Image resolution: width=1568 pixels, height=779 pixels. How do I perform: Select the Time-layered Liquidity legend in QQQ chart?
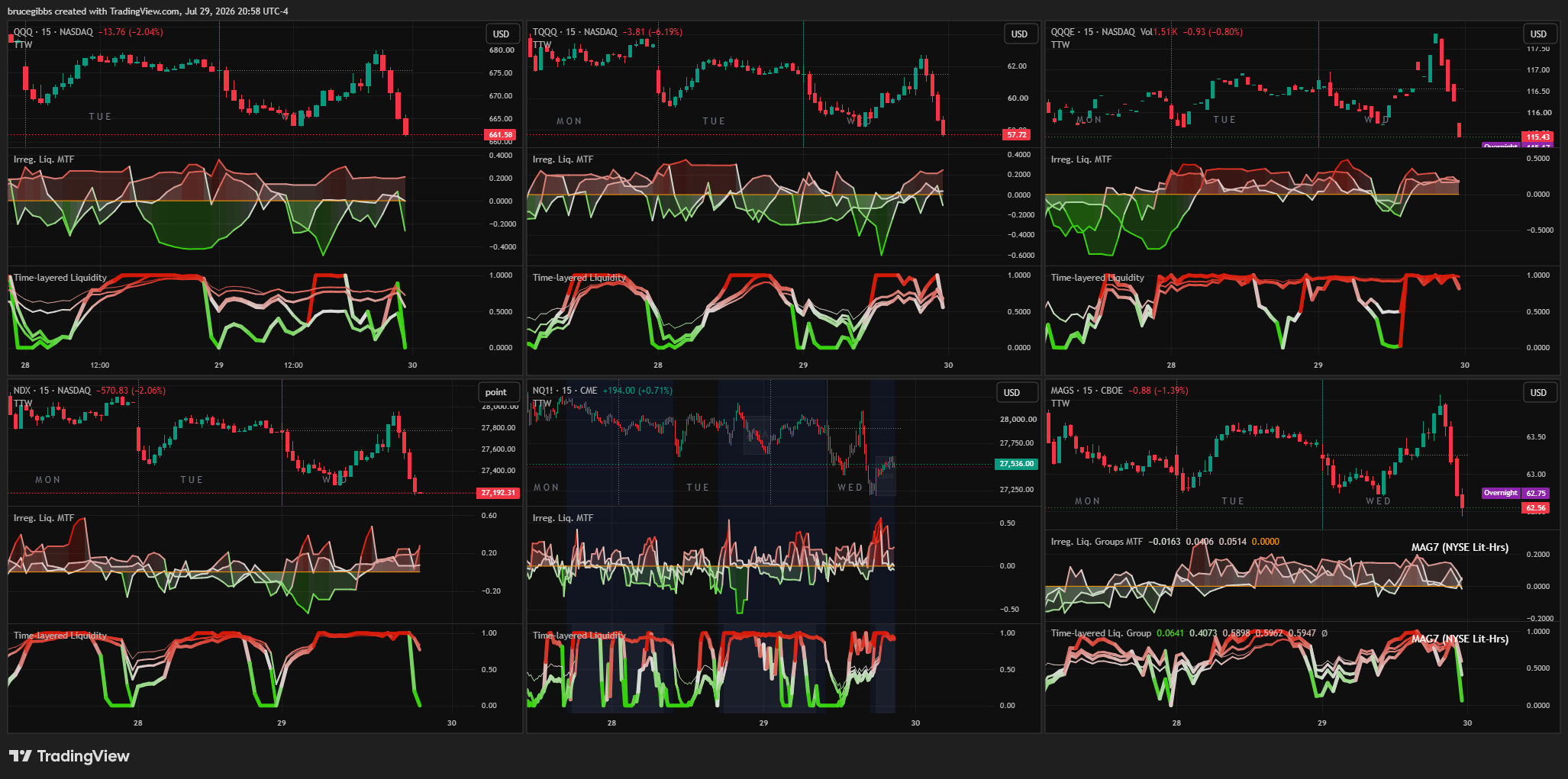tap(60, 278)
